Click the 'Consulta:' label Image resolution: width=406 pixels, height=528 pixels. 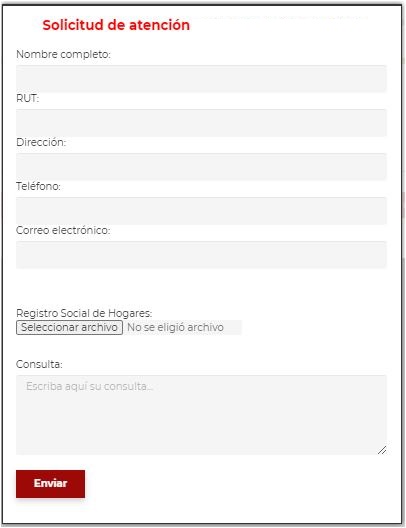point(39,364)
